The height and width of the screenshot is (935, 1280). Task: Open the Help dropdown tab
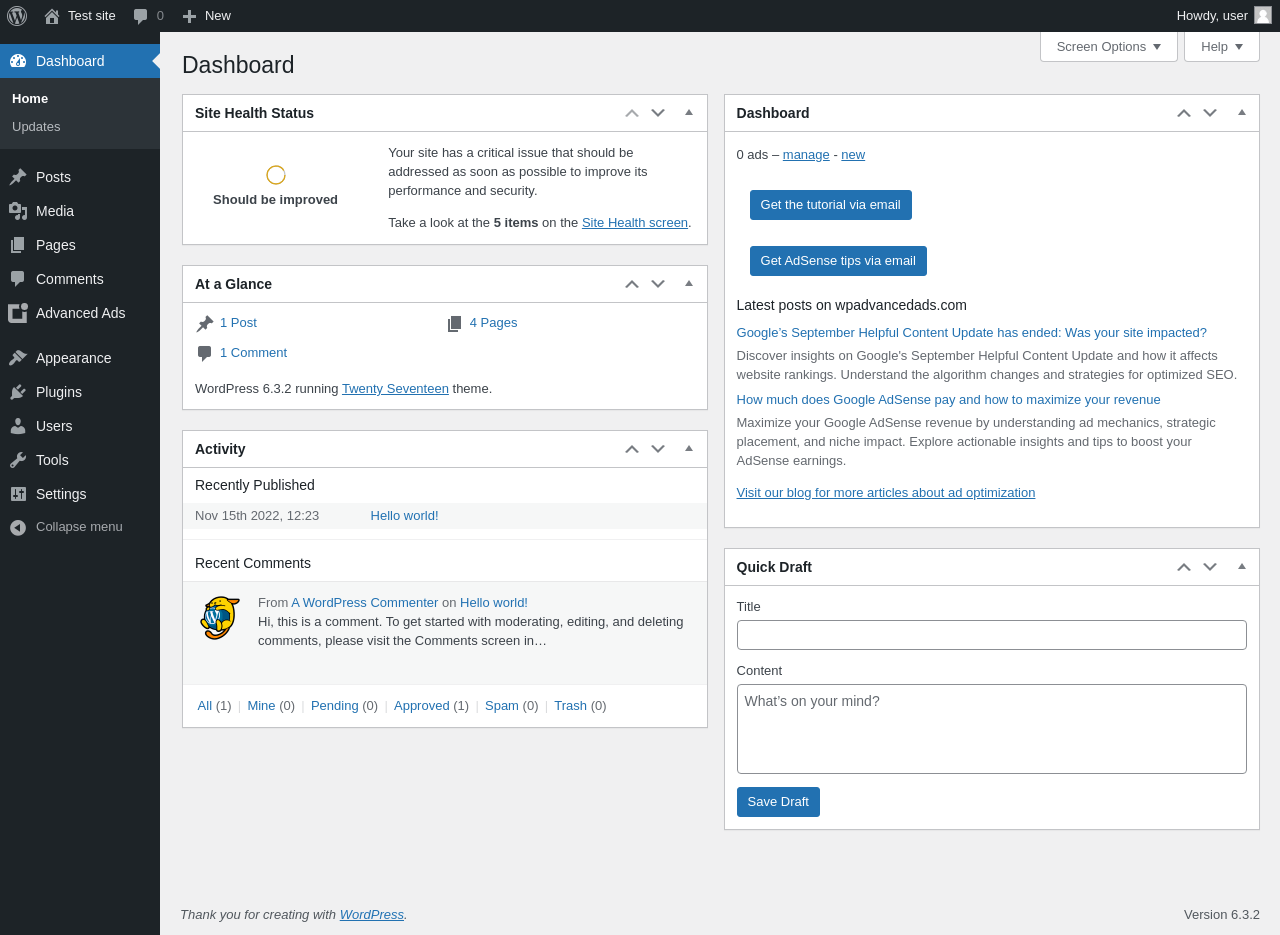[x=1221, y=47]
